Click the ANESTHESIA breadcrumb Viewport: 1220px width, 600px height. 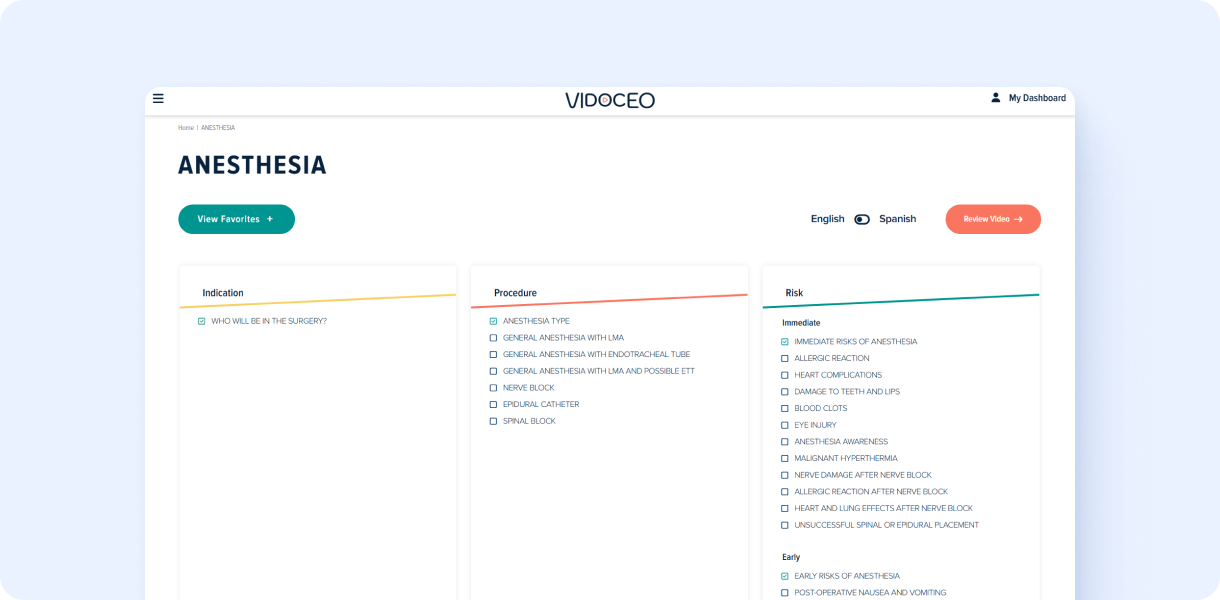click(218, 128)
